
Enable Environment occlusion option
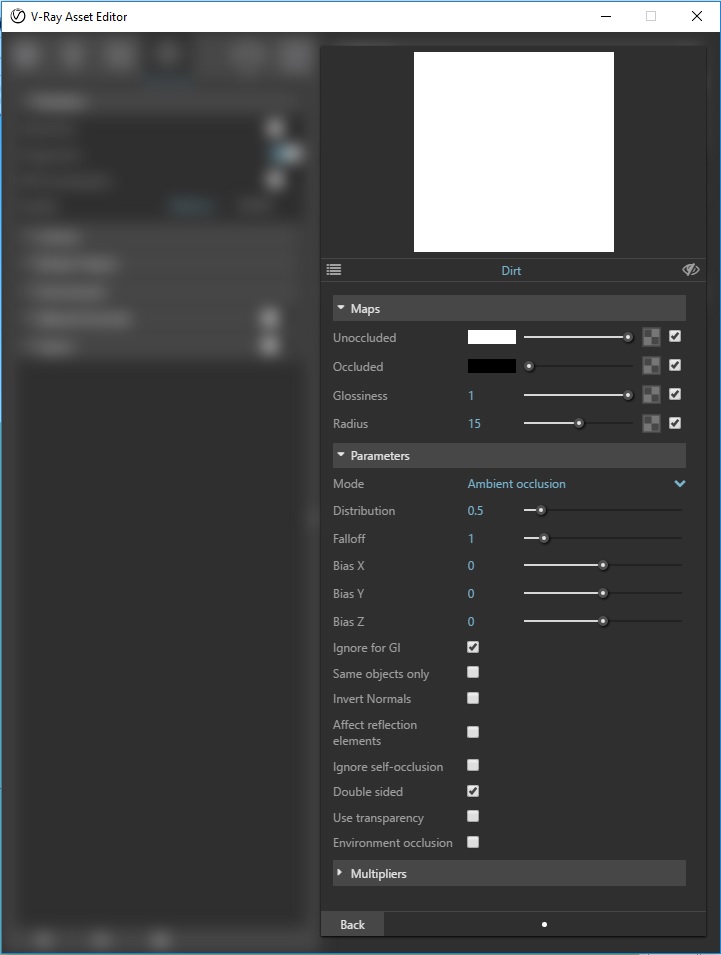coord(473,842)
